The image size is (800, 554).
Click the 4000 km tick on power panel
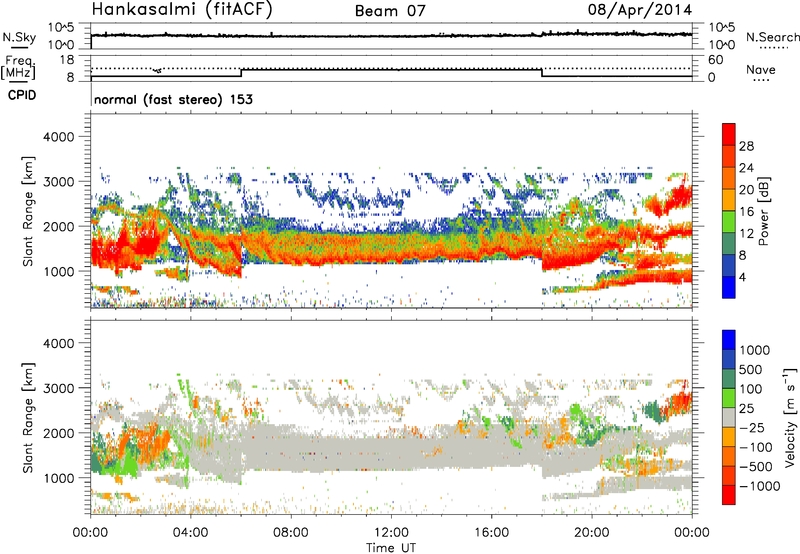tap(58, 137)
